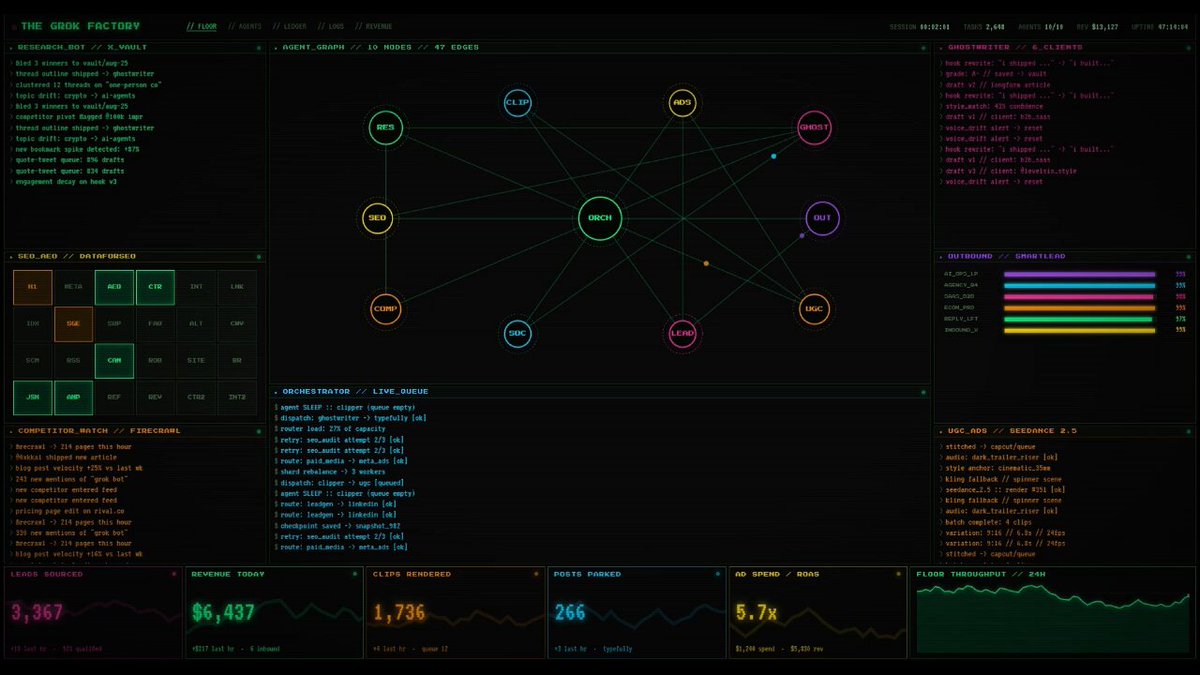Select the SEO agent node
The image size is (1200, 675).
click(377, 218)
